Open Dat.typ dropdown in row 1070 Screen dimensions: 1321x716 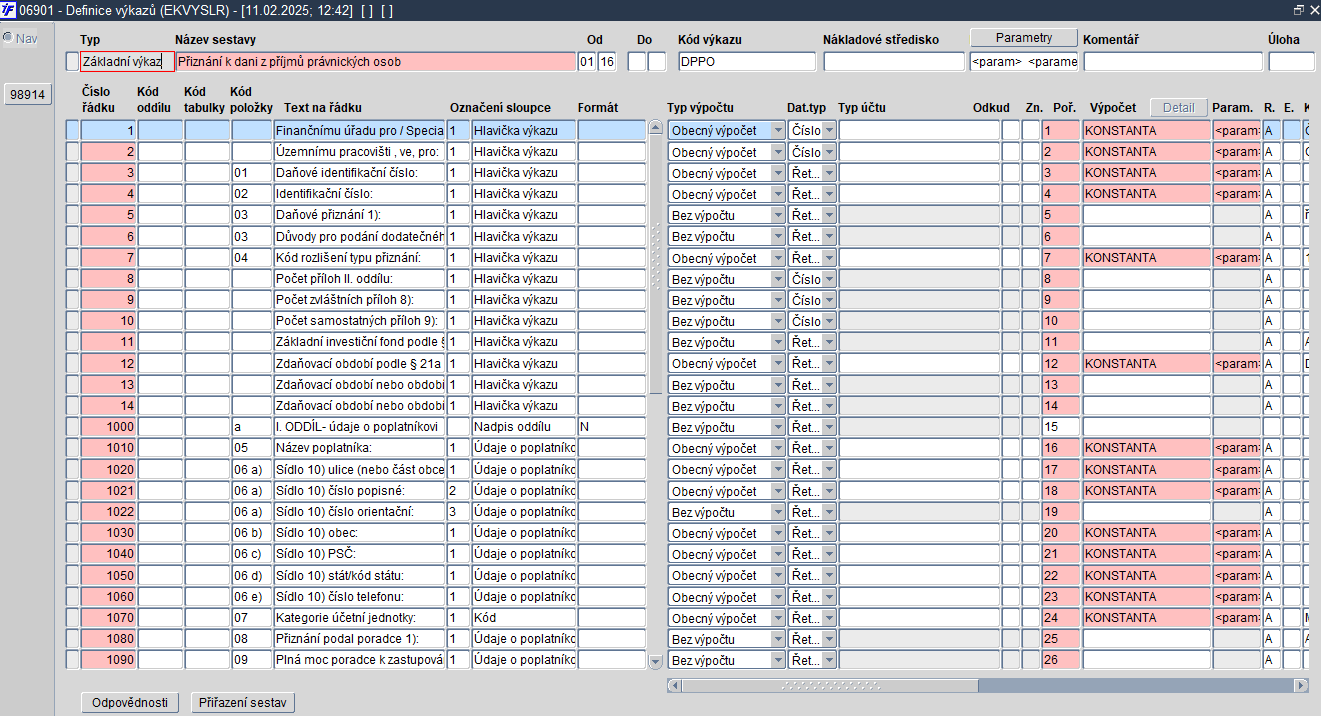829,619
